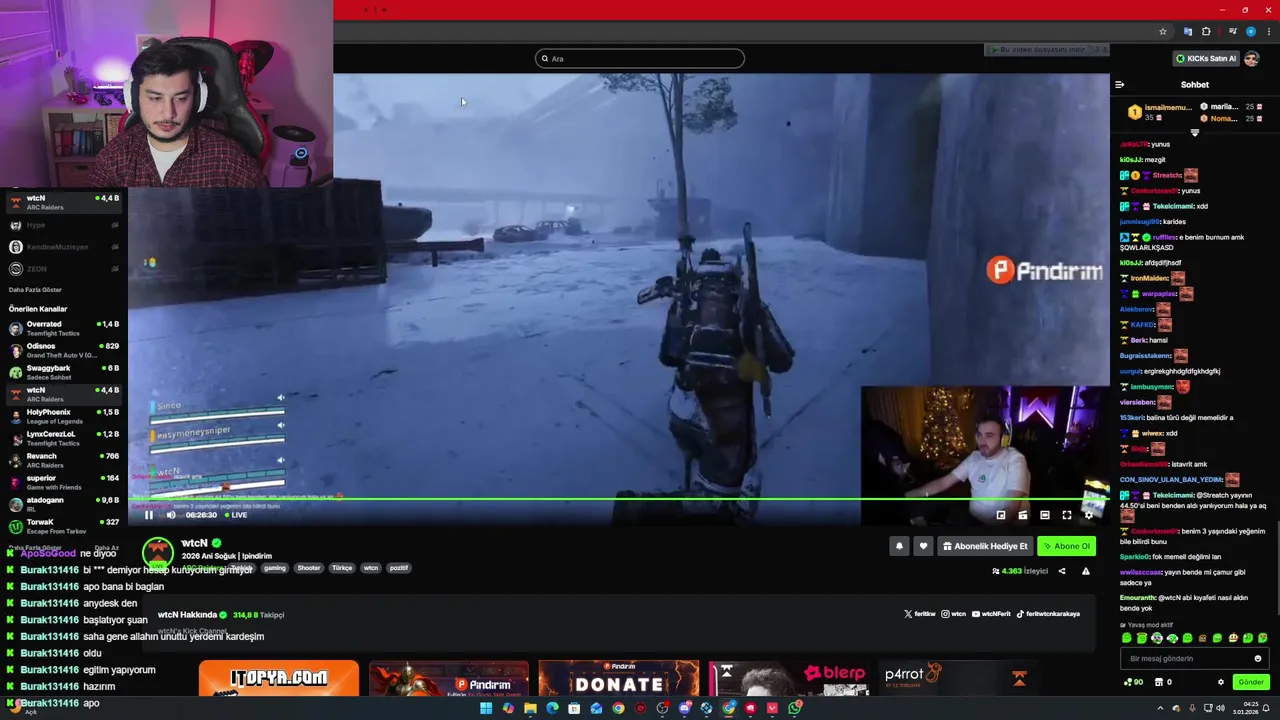Open player settings gear icon

(x=1089, y=515)
